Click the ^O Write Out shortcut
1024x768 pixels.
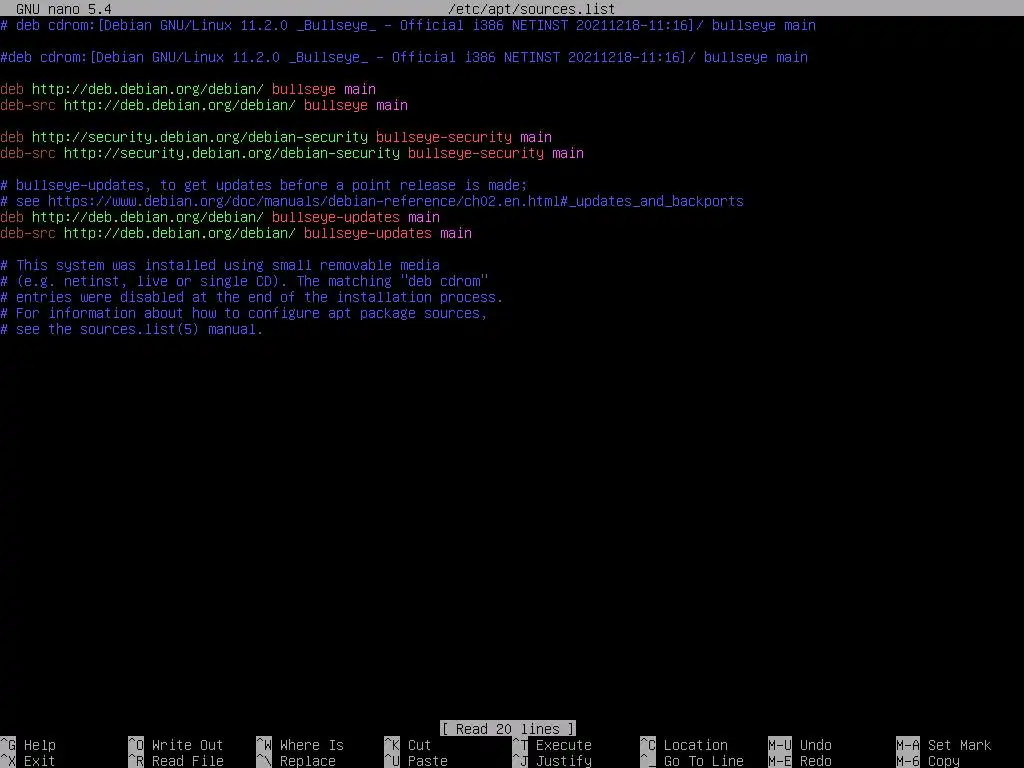[x=176, y=745]
